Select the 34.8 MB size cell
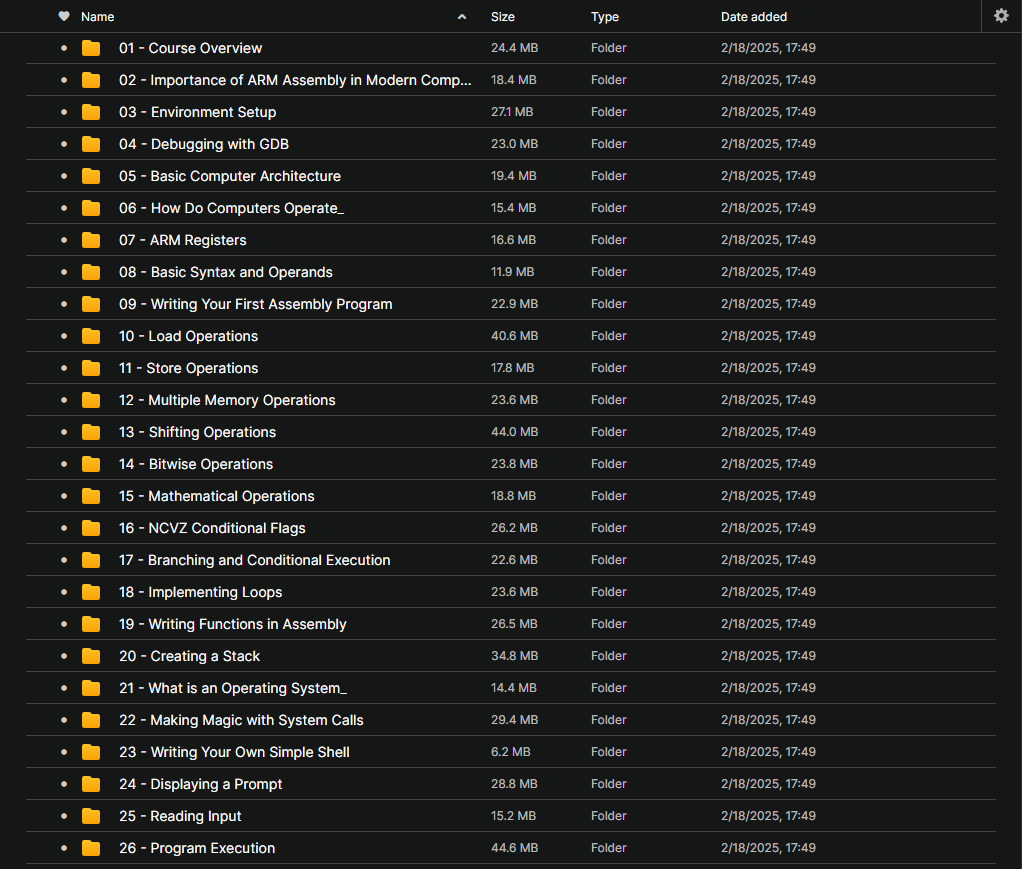Viewport: 1022px width, 869px height. click(514, 656)
